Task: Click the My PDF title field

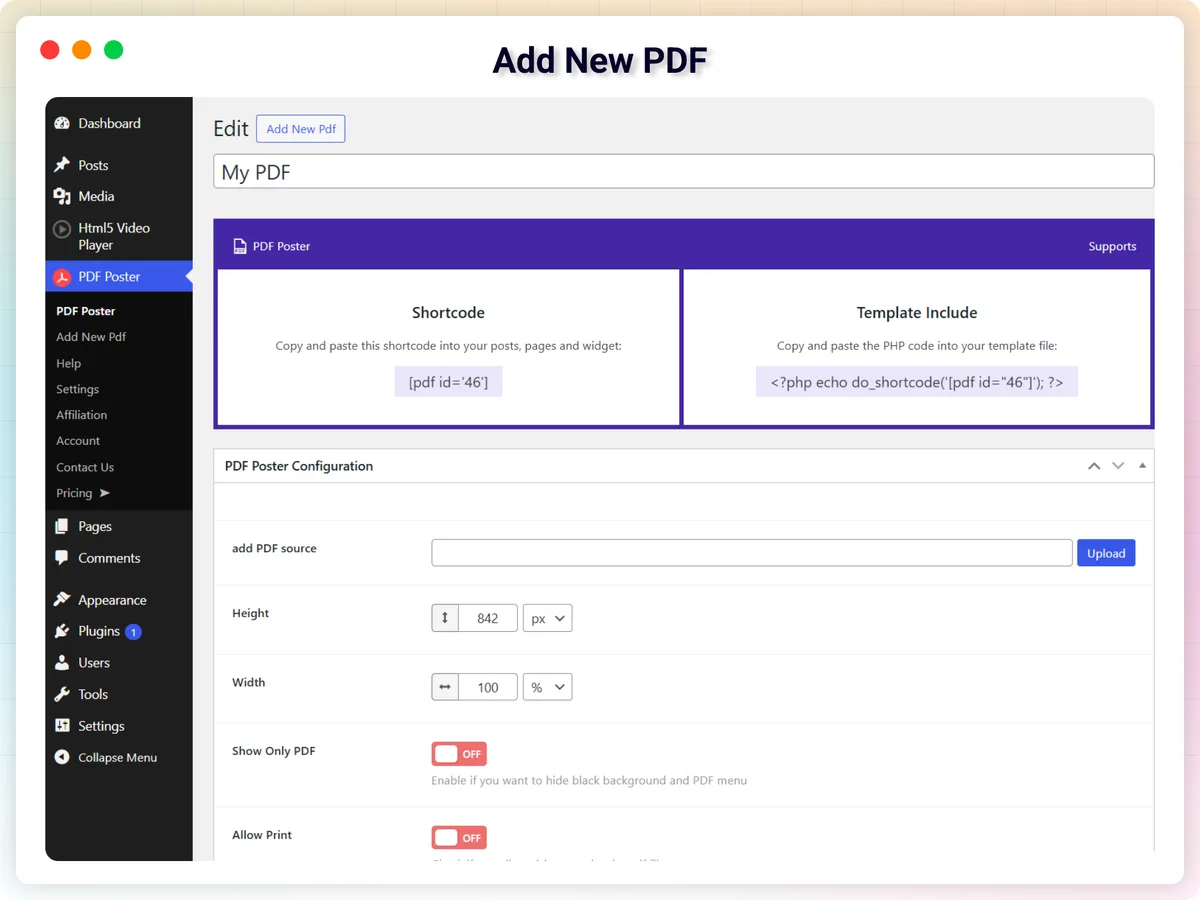Action: [684, 172]
